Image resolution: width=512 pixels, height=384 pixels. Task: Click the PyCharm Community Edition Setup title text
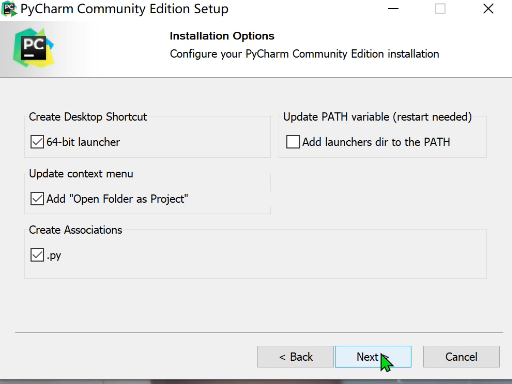[x=124, y=9]
